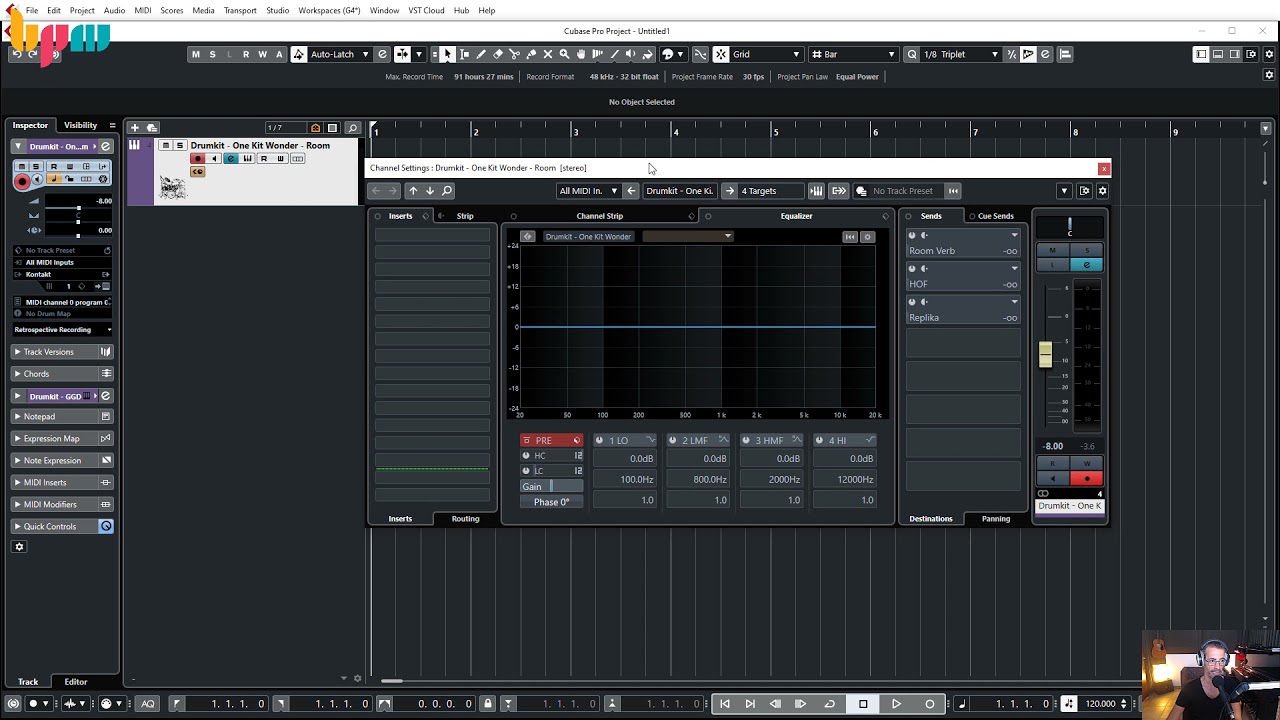Image resolution: width=1280 pixels, height=720 pixels.
Task: Open Functions magnifier in channel settings
Action: [x=447, y=191]
